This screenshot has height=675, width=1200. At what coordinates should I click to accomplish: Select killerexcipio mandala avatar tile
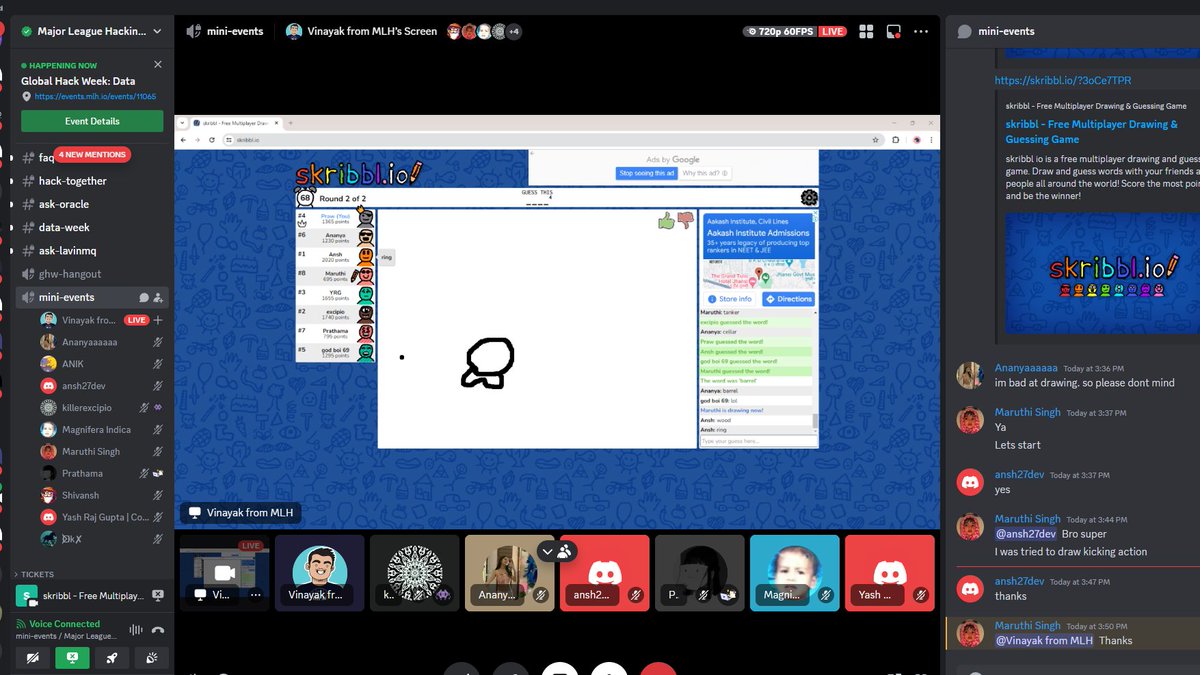tap(415, 573)
